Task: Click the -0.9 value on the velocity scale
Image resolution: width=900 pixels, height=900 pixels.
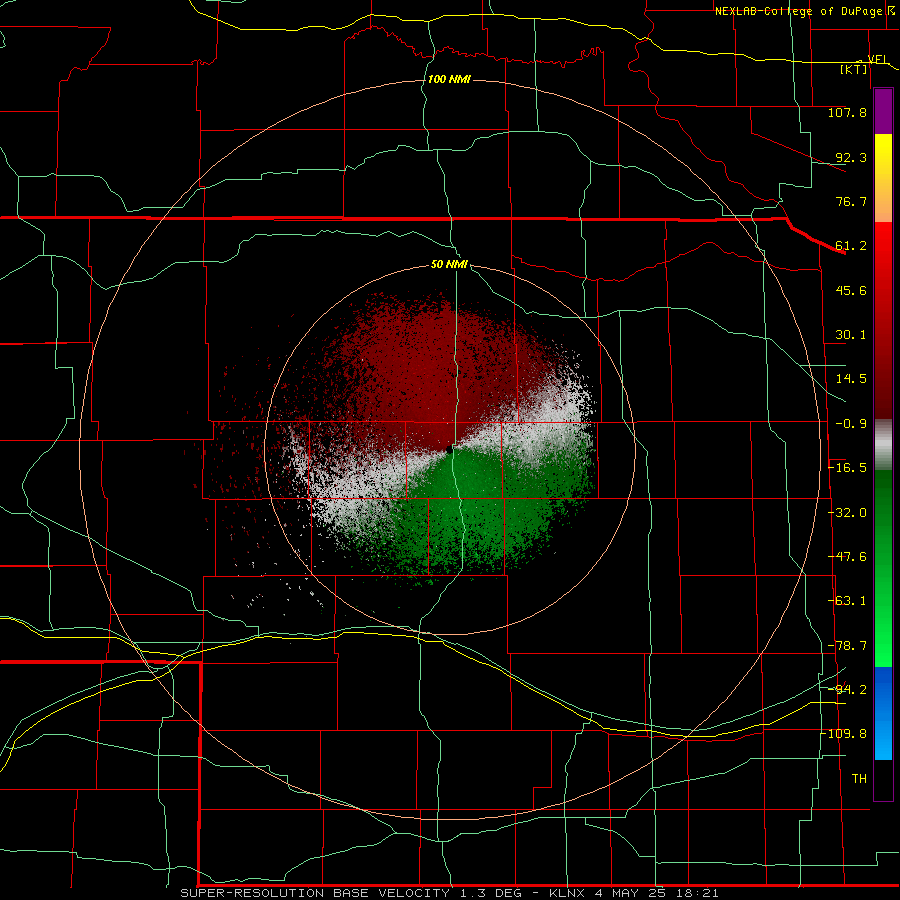Action: [x=851, y=424]
